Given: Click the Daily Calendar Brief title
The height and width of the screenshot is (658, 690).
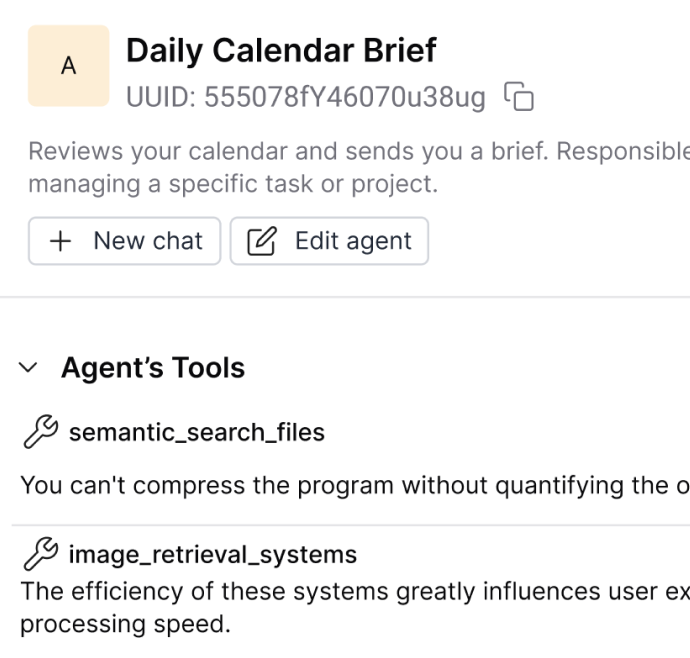Looking at the screenshot, I should (281, 50).
